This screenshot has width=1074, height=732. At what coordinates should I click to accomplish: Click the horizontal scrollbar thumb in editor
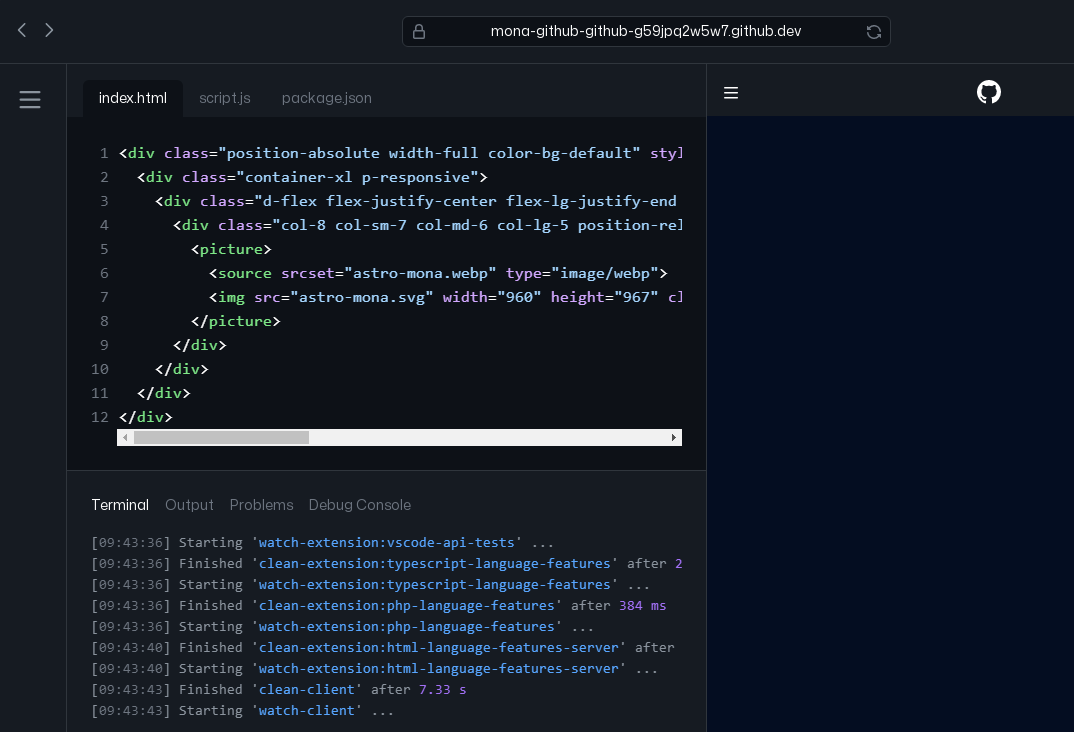pos(221,437)
